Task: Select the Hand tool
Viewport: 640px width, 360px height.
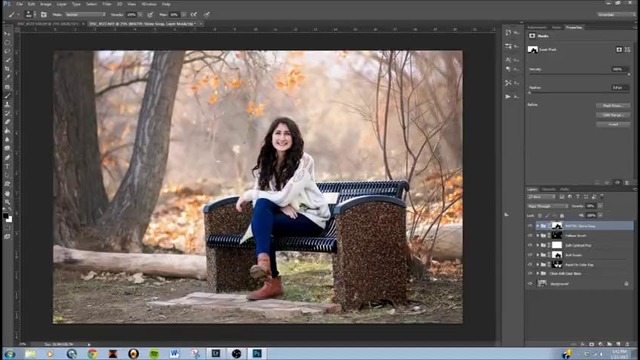Action: pos(7,194)
